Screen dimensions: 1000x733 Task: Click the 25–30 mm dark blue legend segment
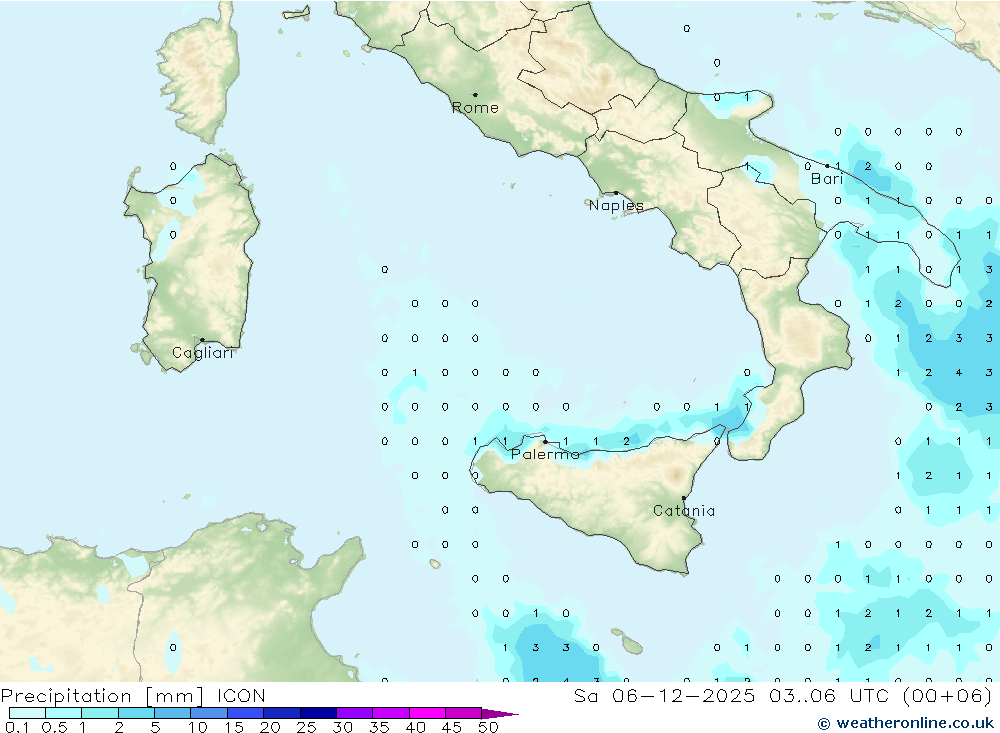click(x=318, y=713)
